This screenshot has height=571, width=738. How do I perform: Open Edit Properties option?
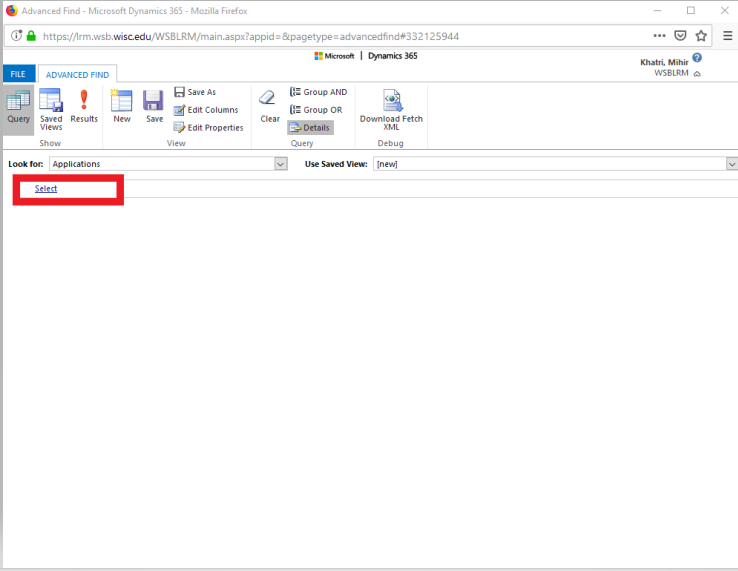coord(208,128)
